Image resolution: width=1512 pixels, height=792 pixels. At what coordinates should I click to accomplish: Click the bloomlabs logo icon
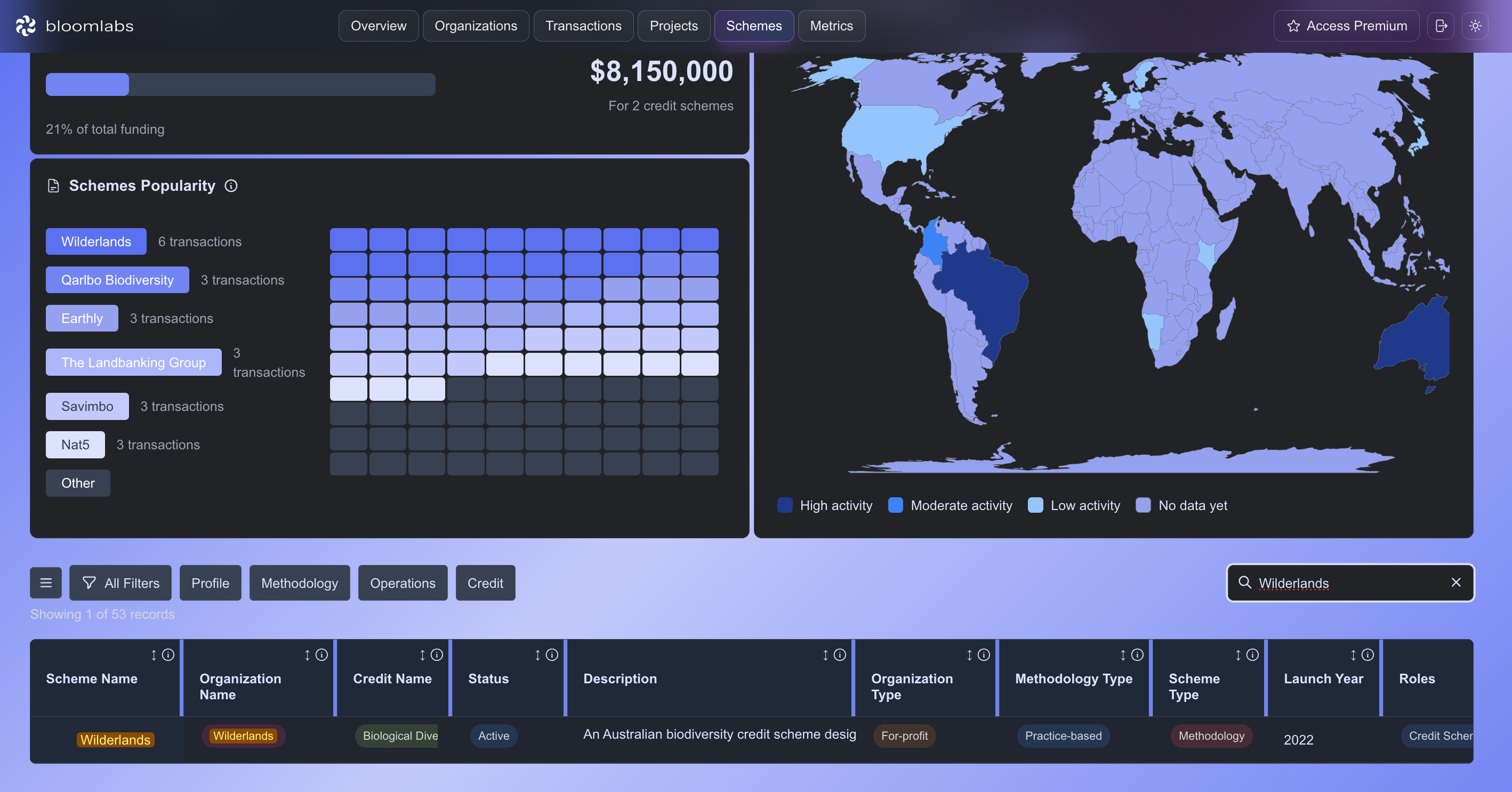click(25, 26)
